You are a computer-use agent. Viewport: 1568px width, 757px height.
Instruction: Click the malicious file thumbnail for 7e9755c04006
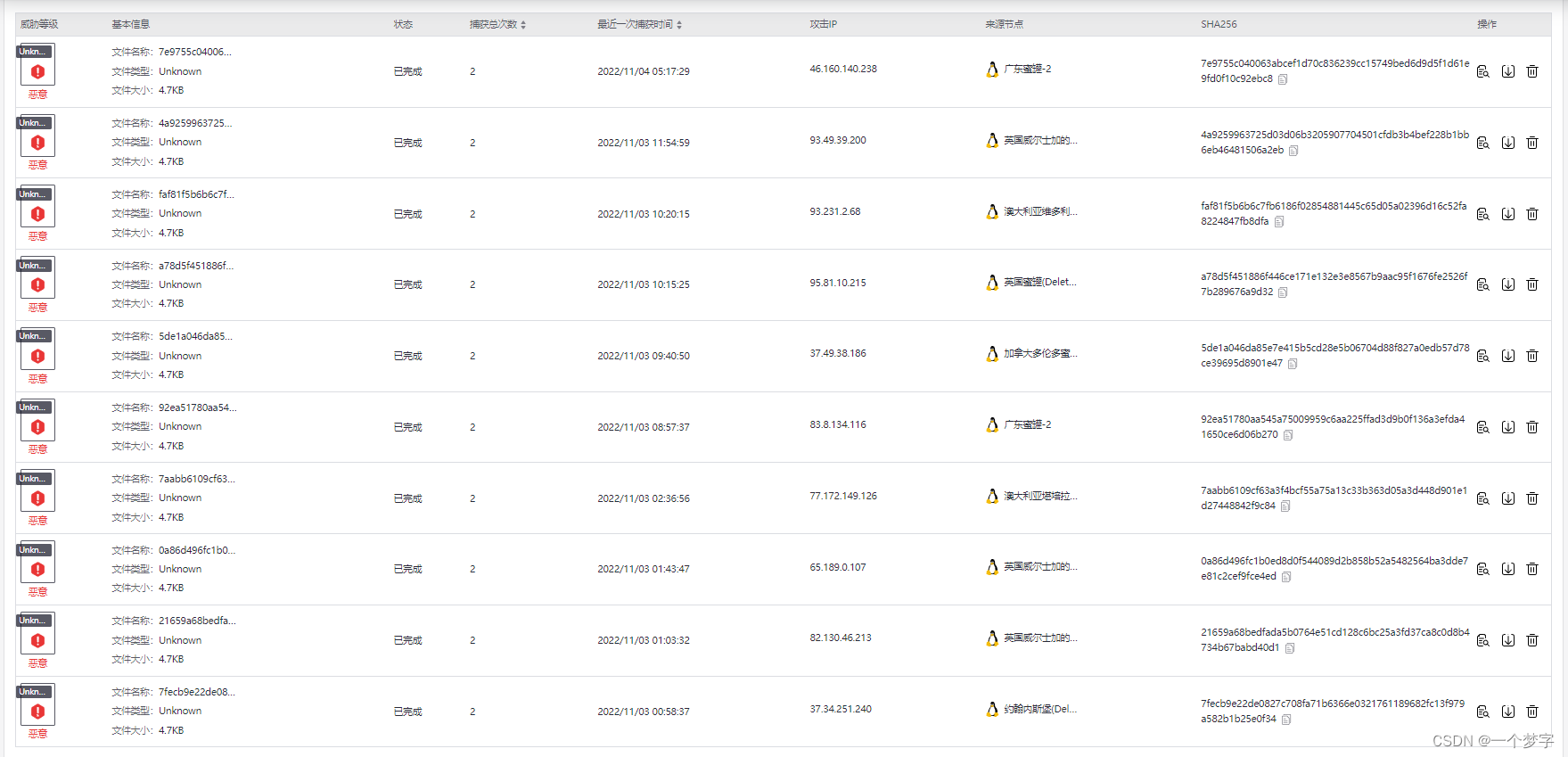coord(37,65)
